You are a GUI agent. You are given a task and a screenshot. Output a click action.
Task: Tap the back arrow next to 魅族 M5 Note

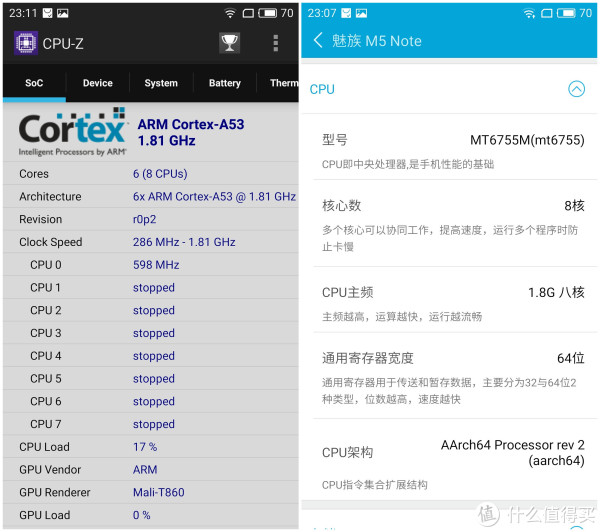[x=318, y=40]
